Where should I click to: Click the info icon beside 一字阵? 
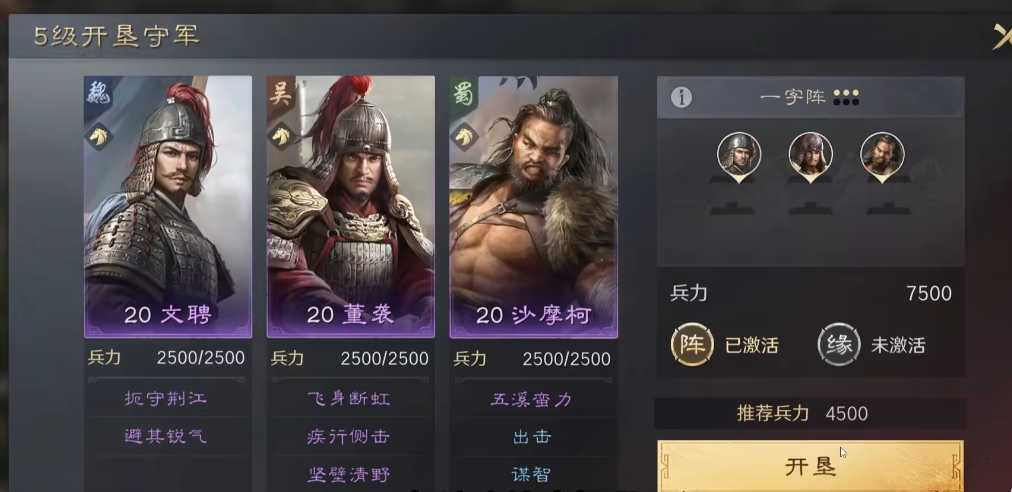pos(682,97)
